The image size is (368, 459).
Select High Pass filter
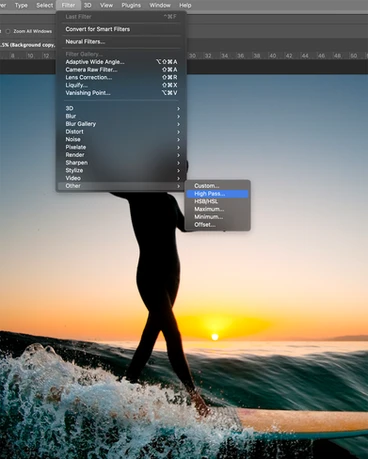click(x=217, y=194)
